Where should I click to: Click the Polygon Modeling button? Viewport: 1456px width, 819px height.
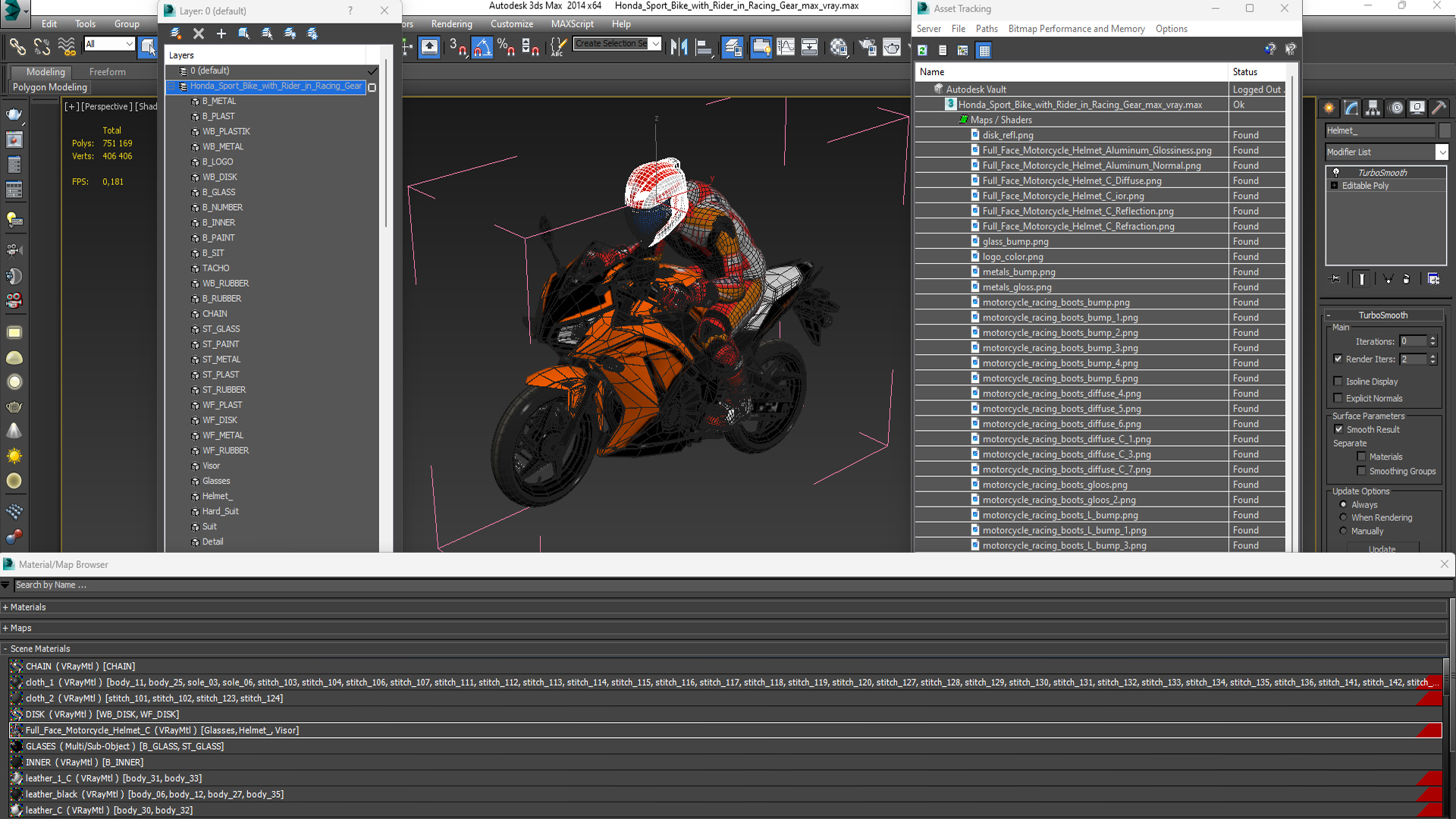point(50,87)
